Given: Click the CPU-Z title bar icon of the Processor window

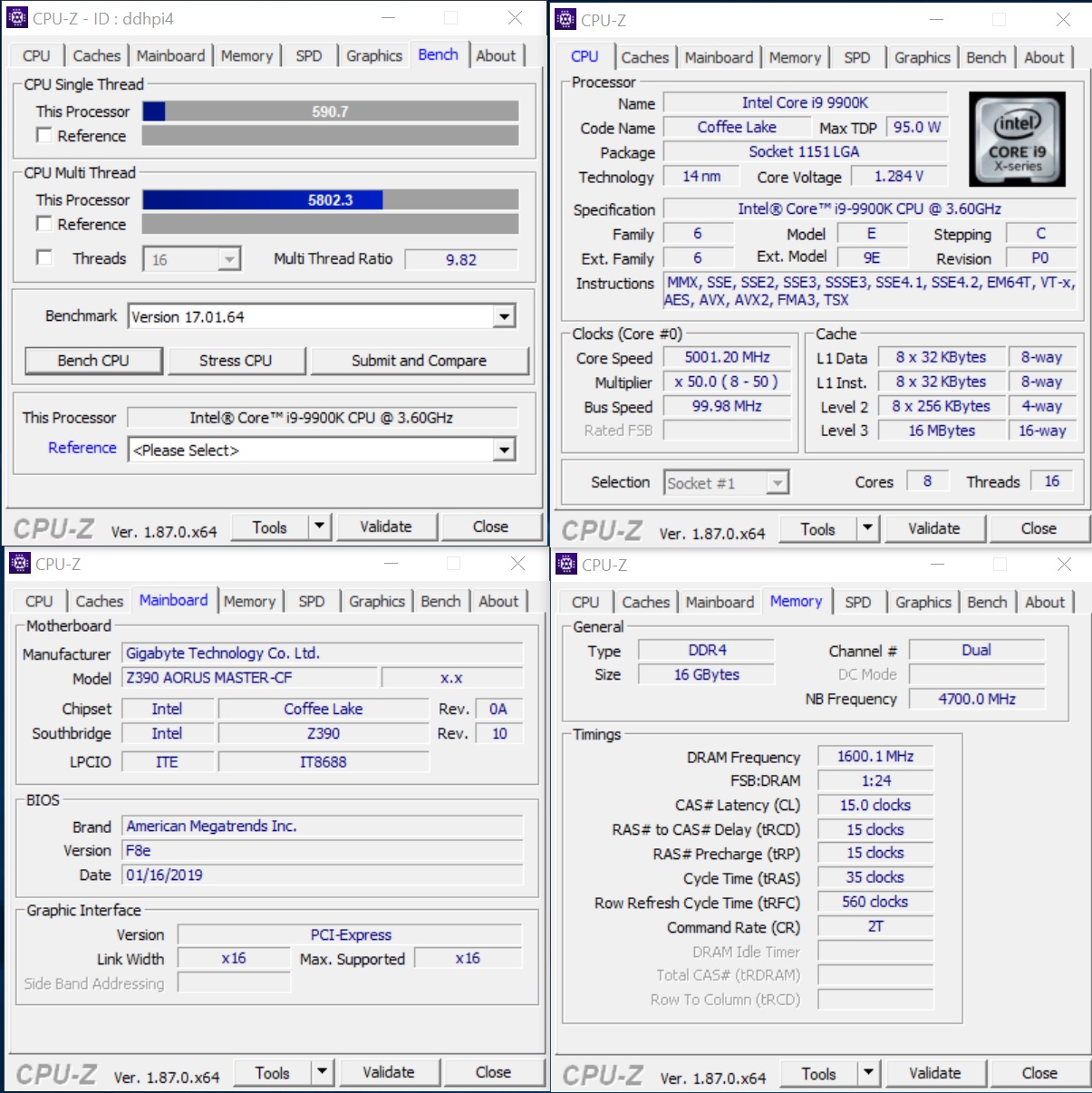Looking at the screenshot, I should coord(565,19).
